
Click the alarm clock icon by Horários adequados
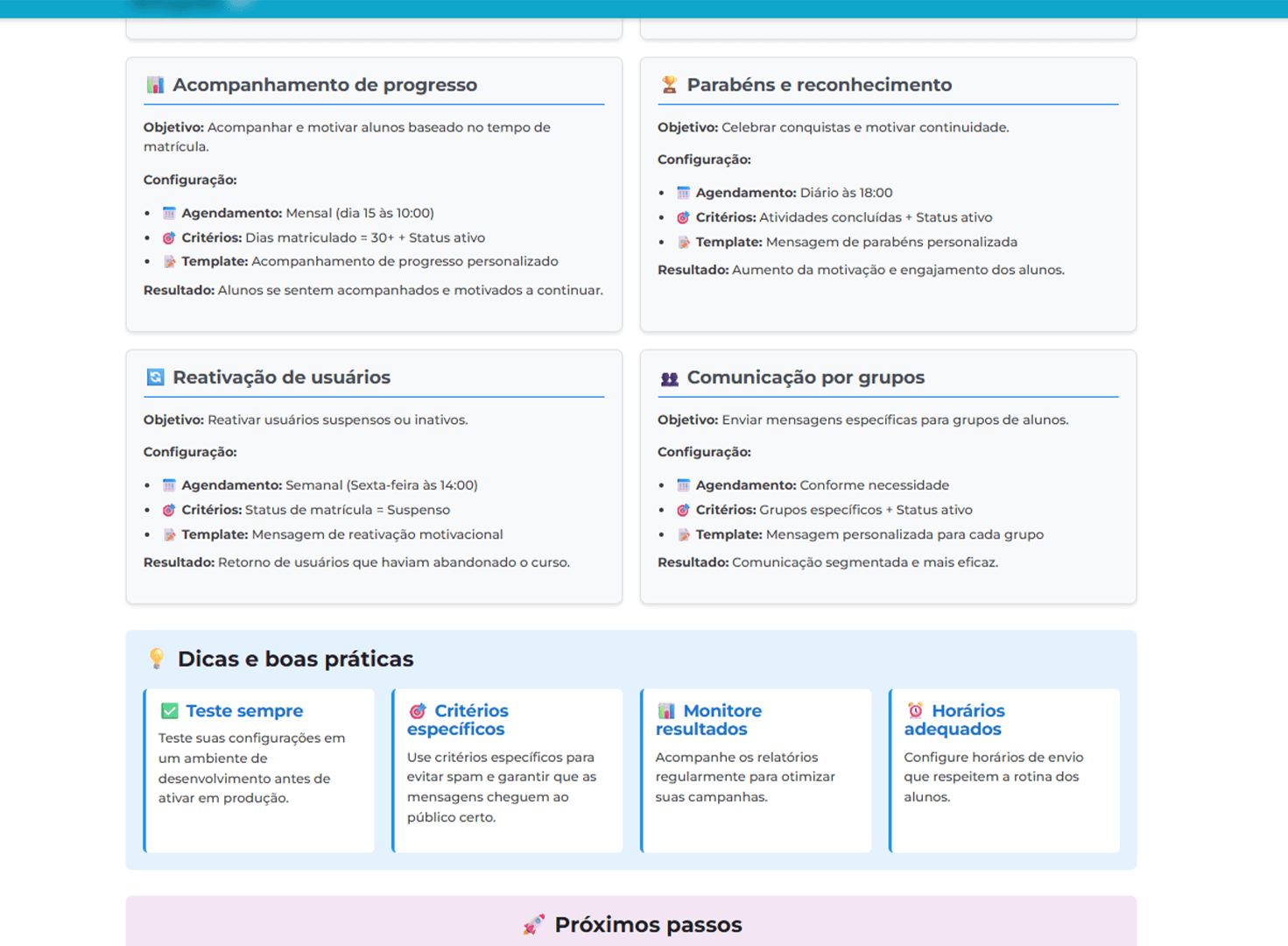click(x=915, y=710)
